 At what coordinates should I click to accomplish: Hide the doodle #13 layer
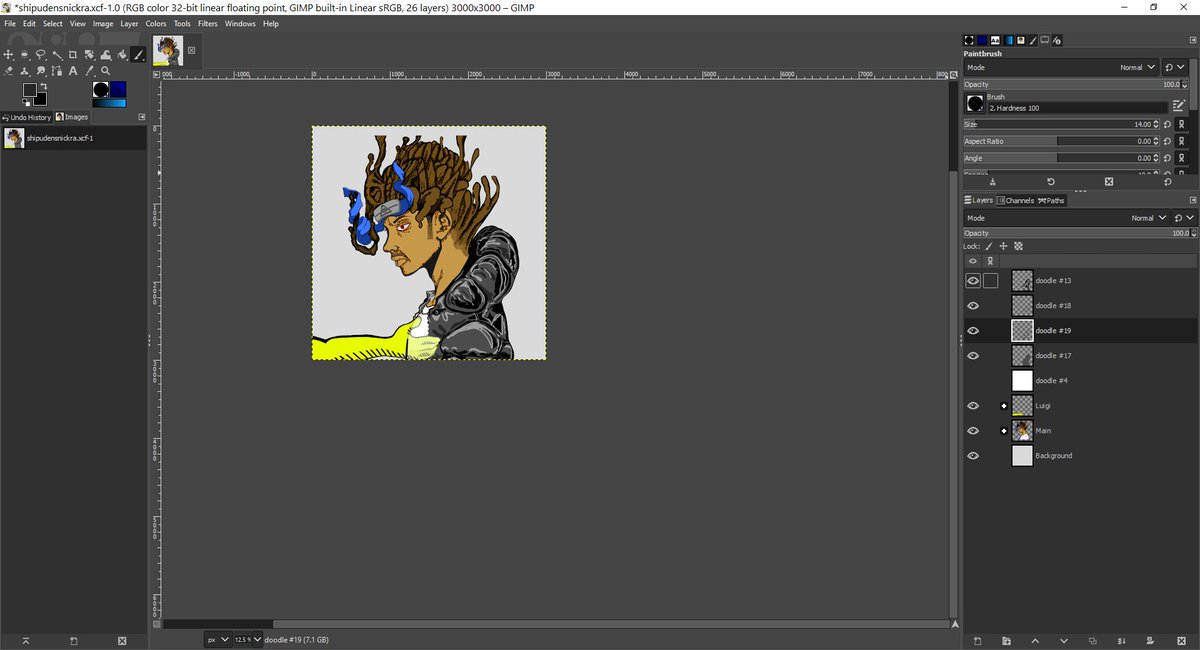tap(973, 281)
